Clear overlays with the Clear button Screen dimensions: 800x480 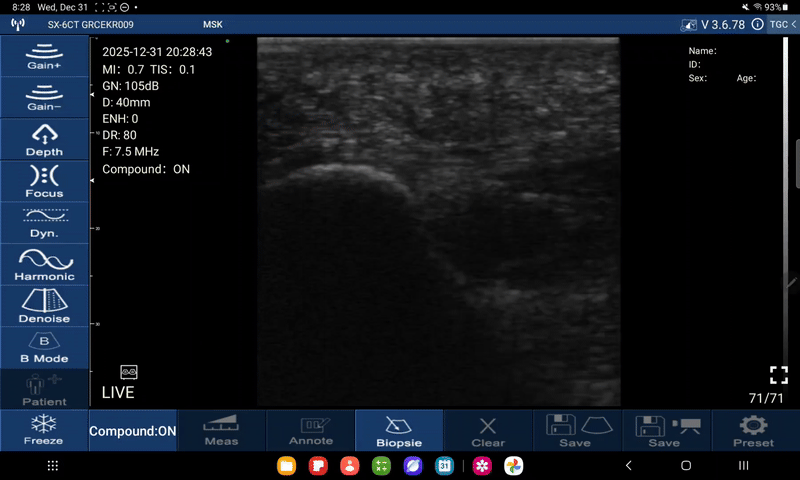pos(488,431)
